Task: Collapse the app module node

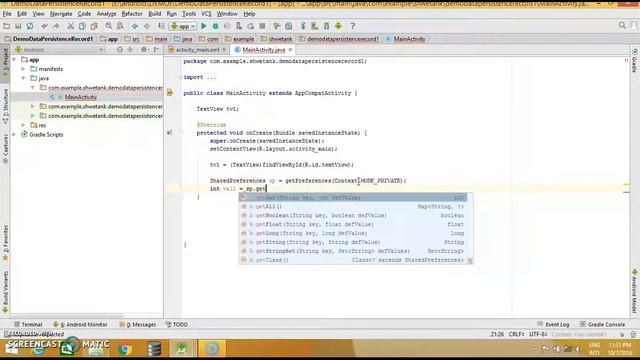Action: [x=15, y=60]
